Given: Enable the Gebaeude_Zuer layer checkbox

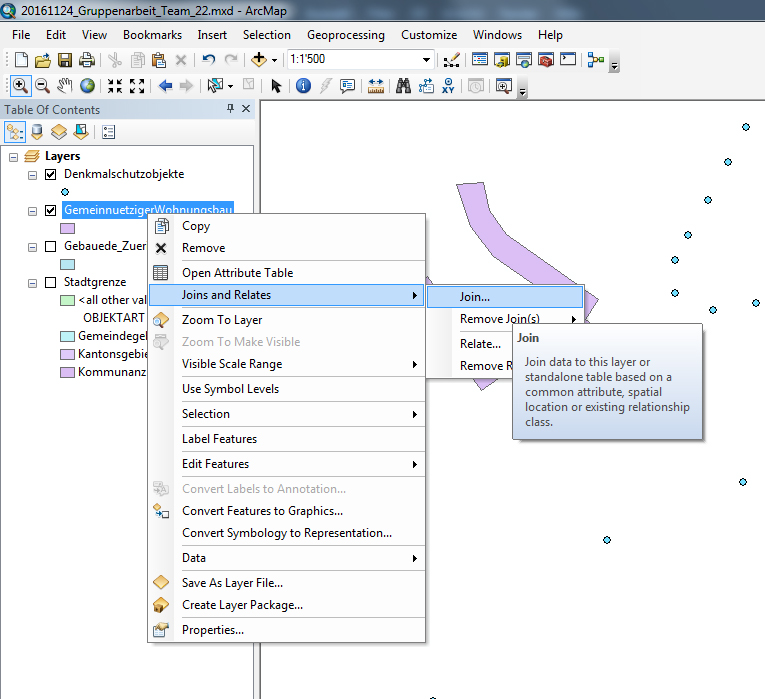Looking at the screenshot, I should coord(51,247).
